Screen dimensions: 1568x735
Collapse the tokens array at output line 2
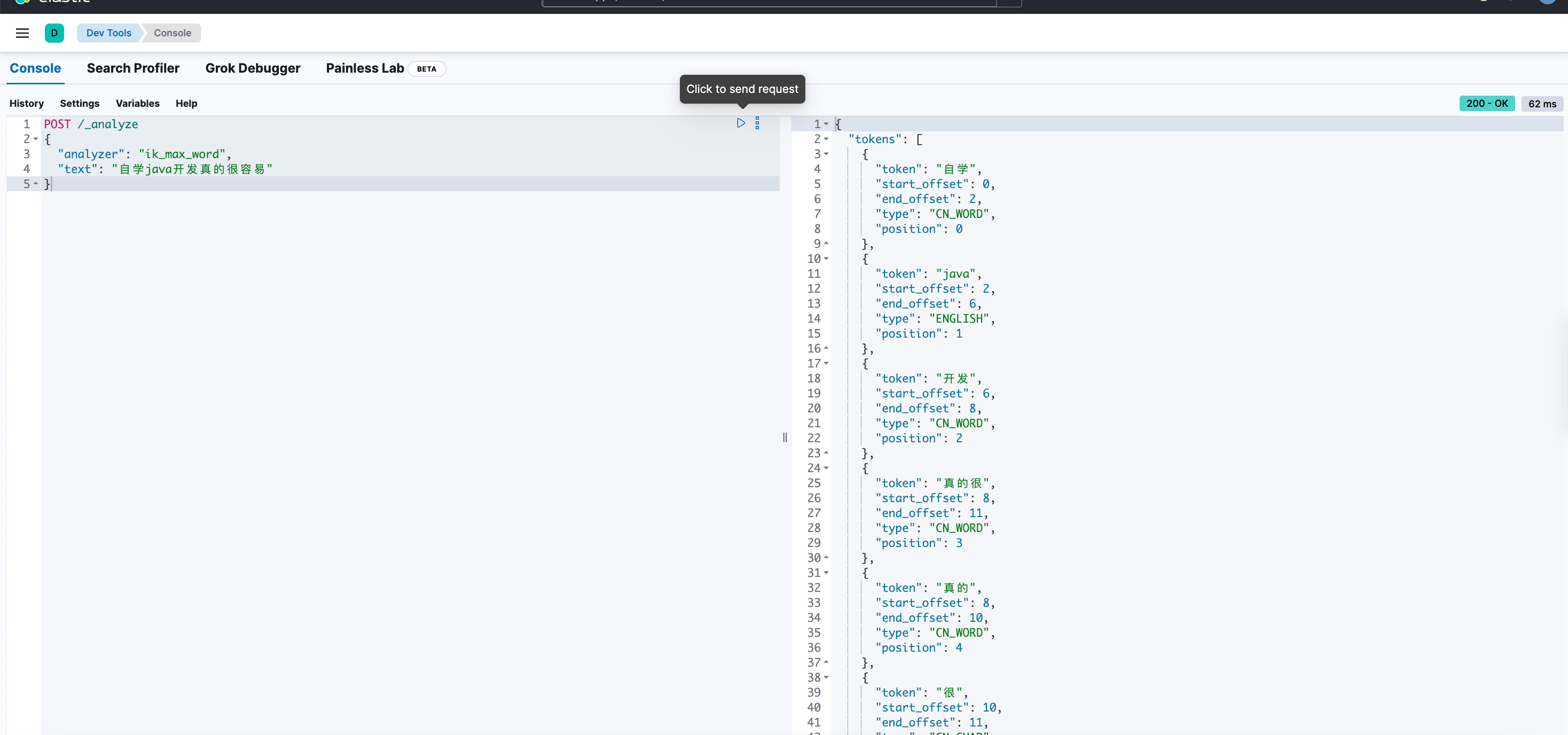point(826,139)
